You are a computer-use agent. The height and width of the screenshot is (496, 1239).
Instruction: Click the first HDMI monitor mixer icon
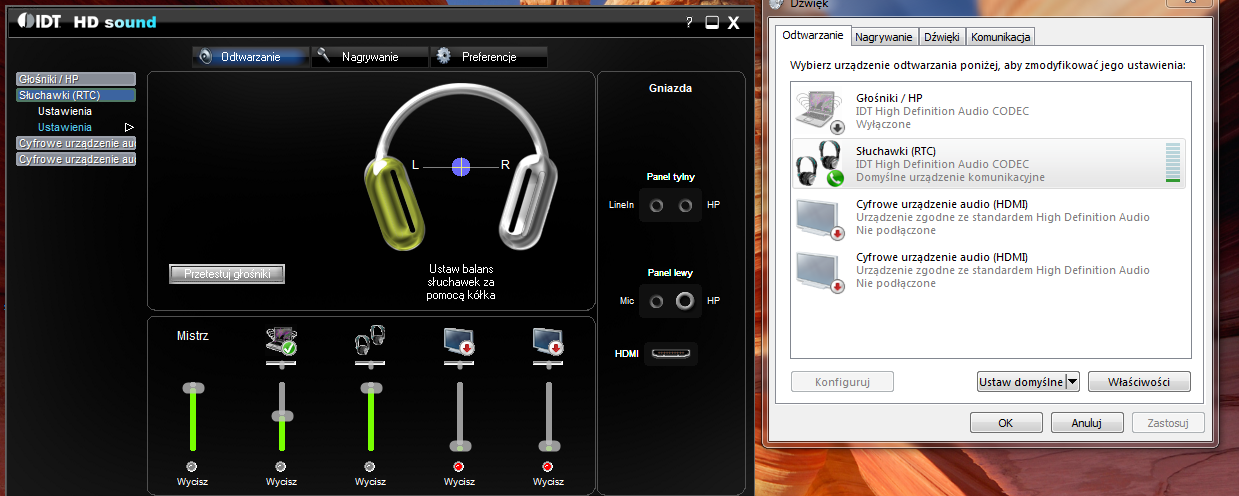pyautogui.click(x=459, y=342)
